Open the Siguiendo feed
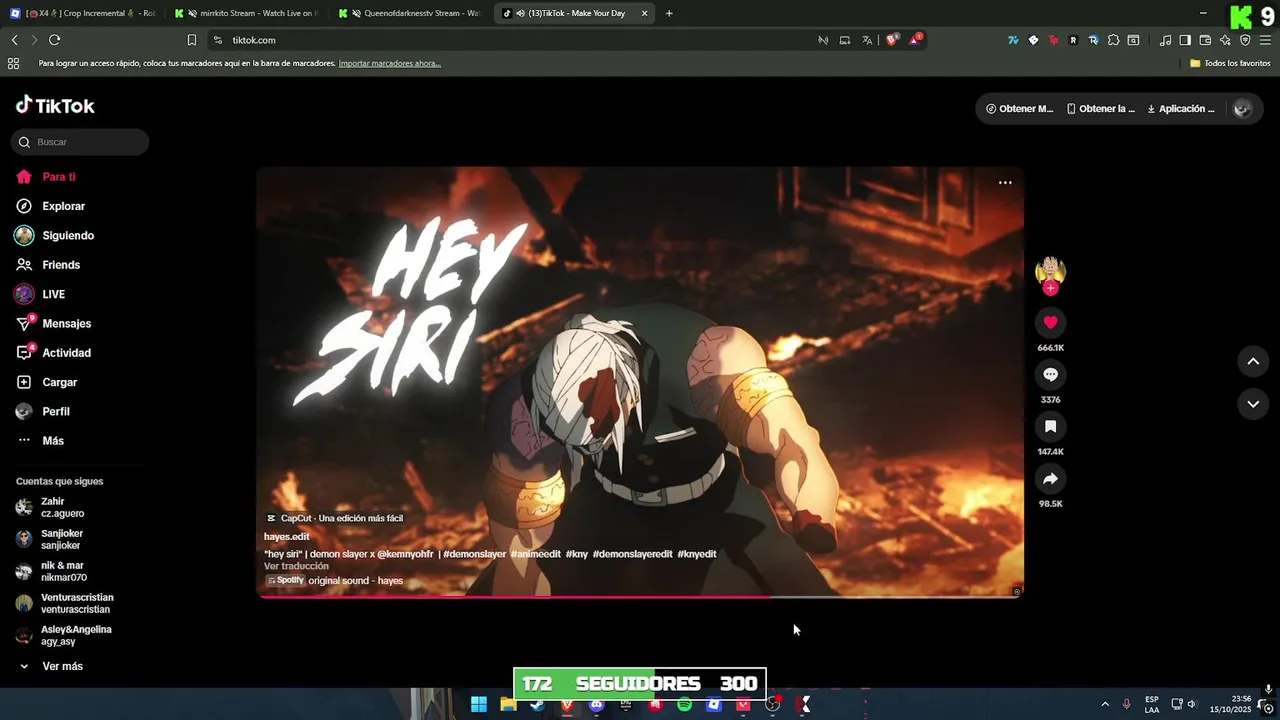This screenshot has width=1280, height=720. [55, 236]
